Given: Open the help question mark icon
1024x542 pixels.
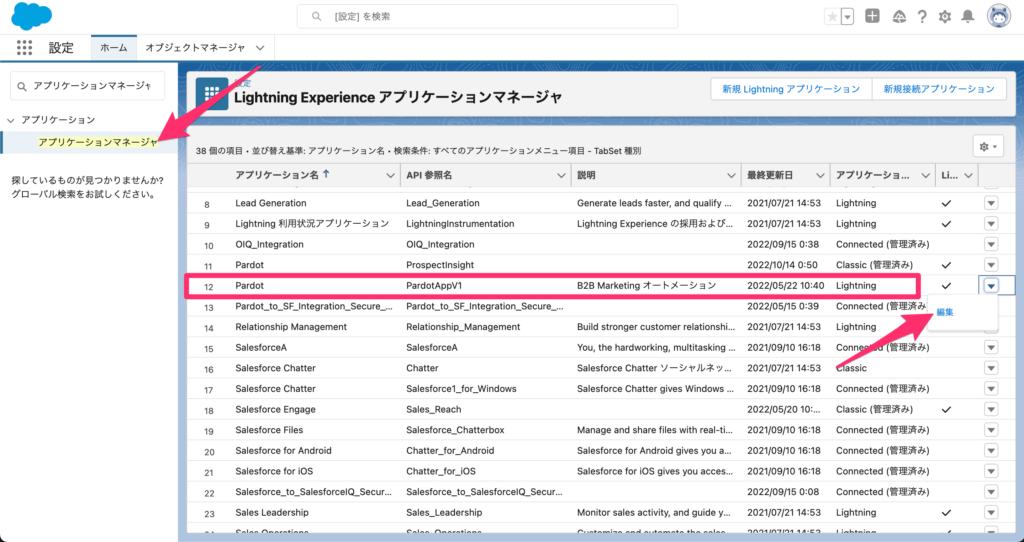Looking at the screenshot, I should tap(921, 17).
